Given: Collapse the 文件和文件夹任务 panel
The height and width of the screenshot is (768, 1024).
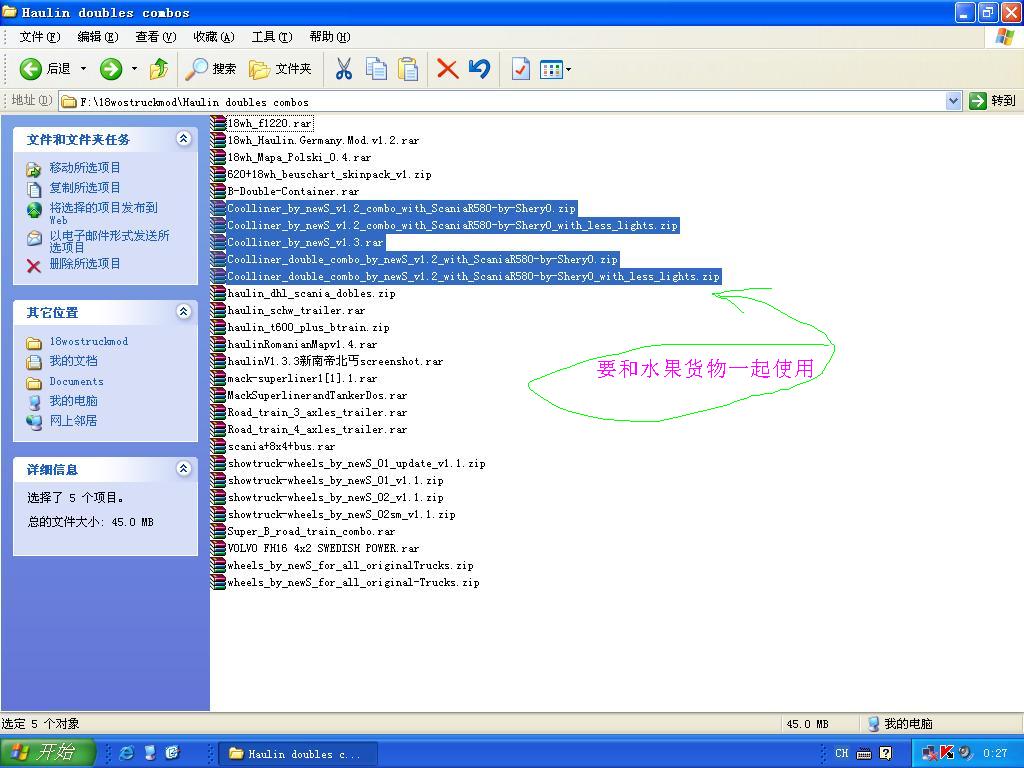Looking at the screenshot, I should click(183, 139).
